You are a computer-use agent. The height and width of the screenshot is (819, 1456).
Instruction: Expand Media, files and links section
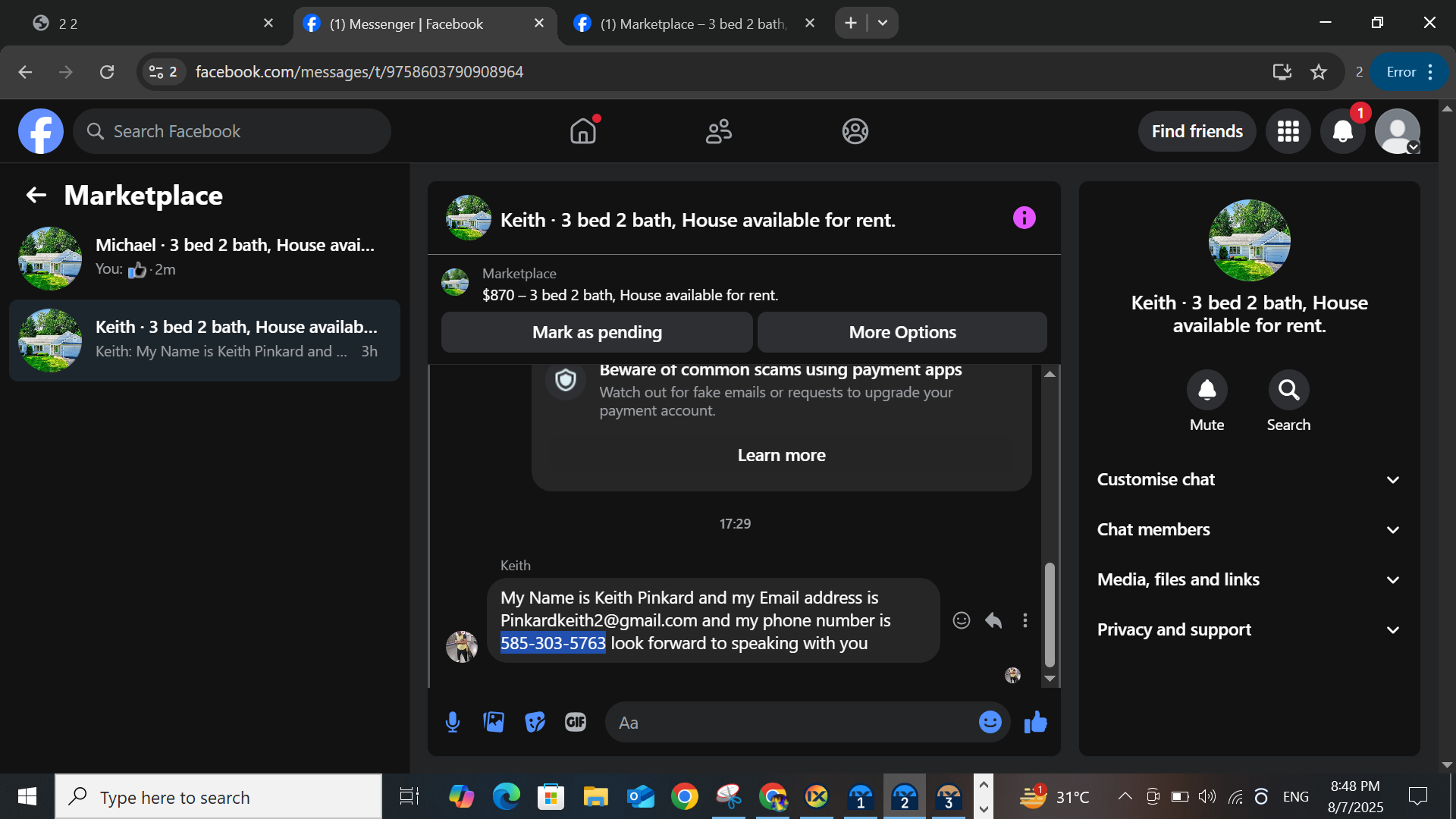[1249, 579]
